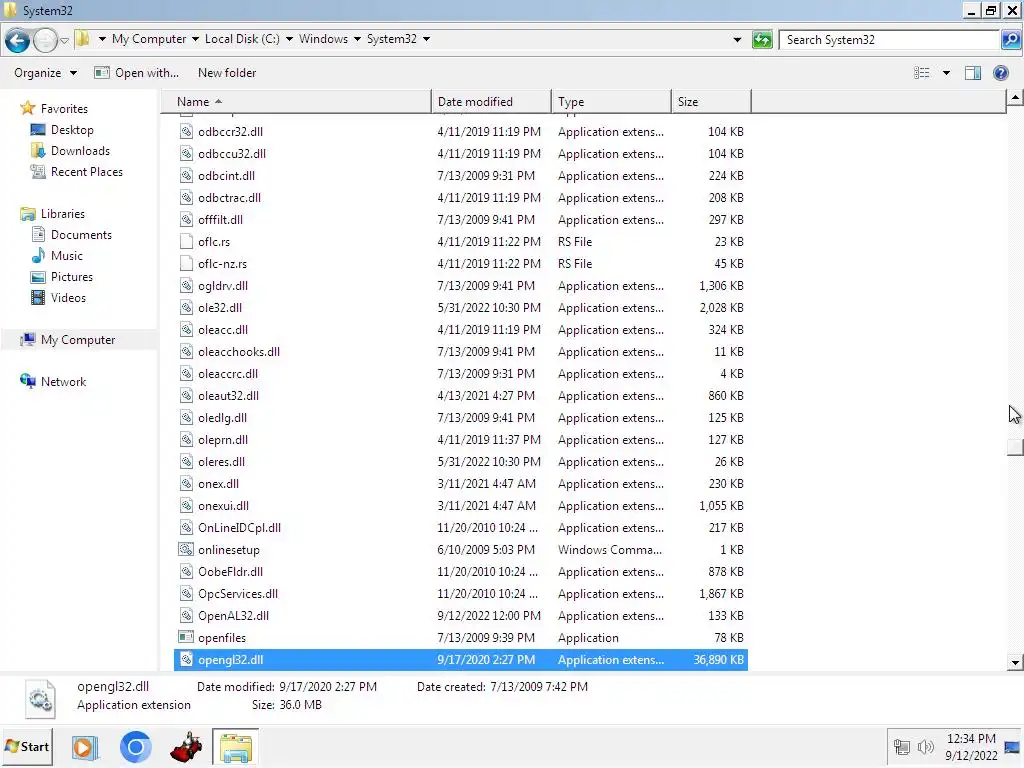Click the taskbar clock showing 12:34 PM
Screen dimensions: 1024x768
pyautogui.click(x=971, y=739)
